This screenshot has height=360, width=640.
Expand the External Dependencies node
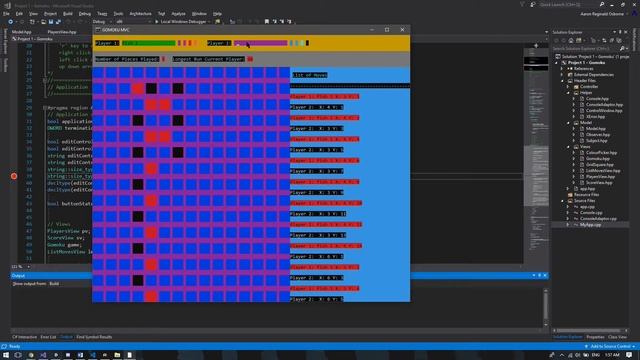(562, 75)
